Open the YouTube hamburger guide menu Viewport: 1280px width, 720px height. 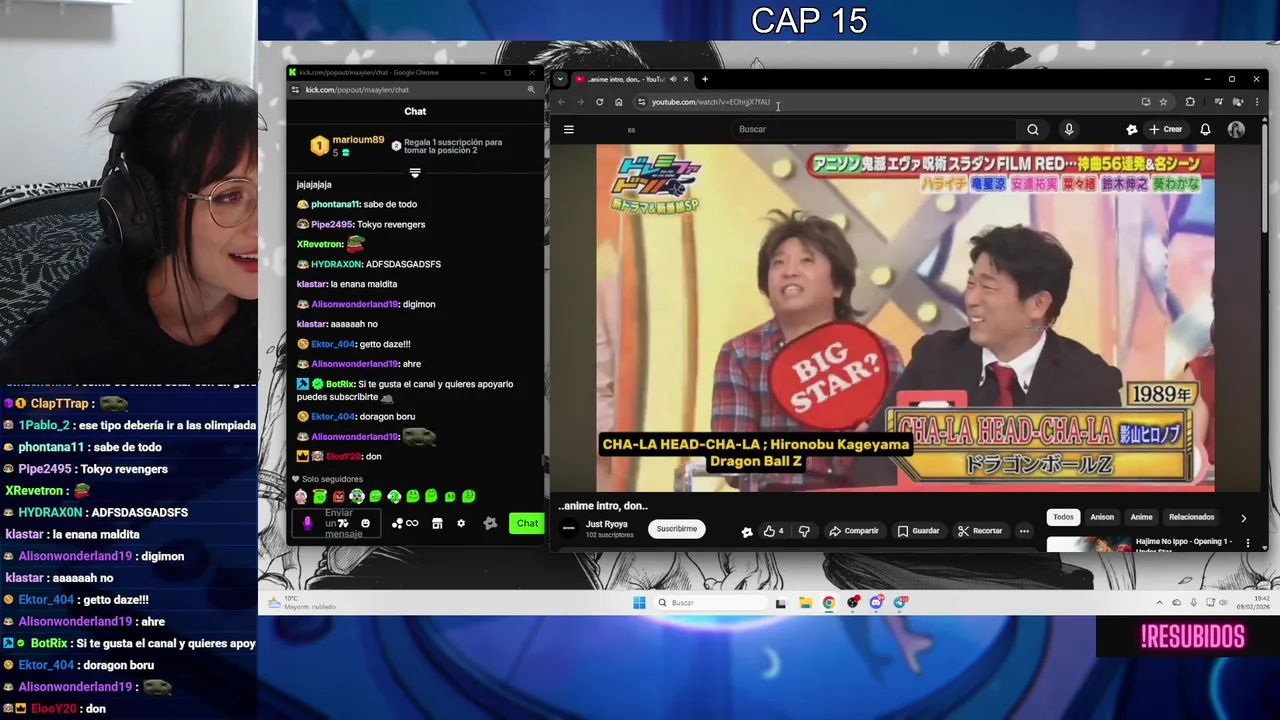coord(568,129)
